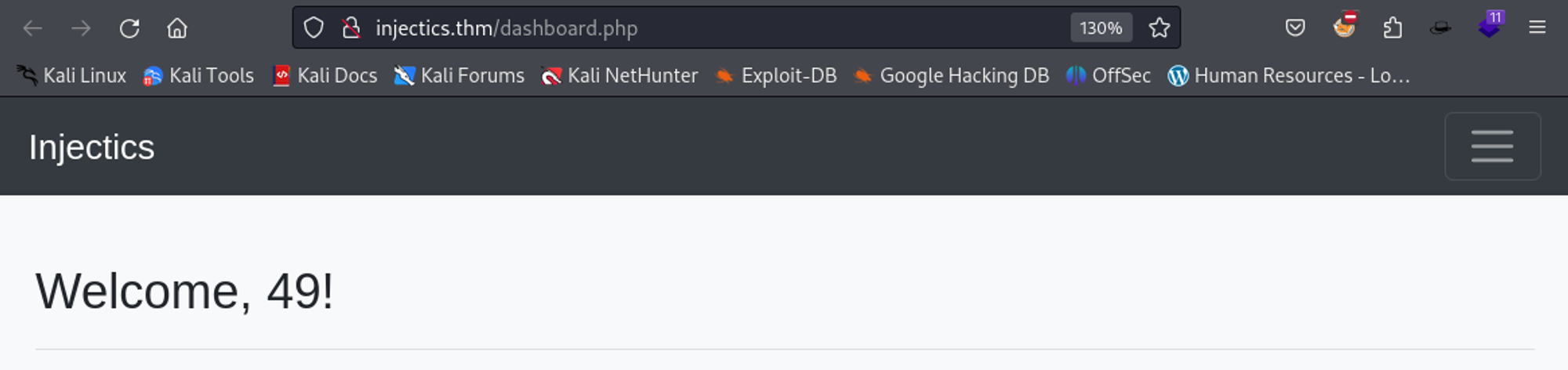Screen dimensions: 1568x370
Task: View insecure connection lock info
Action: point(351,28)
